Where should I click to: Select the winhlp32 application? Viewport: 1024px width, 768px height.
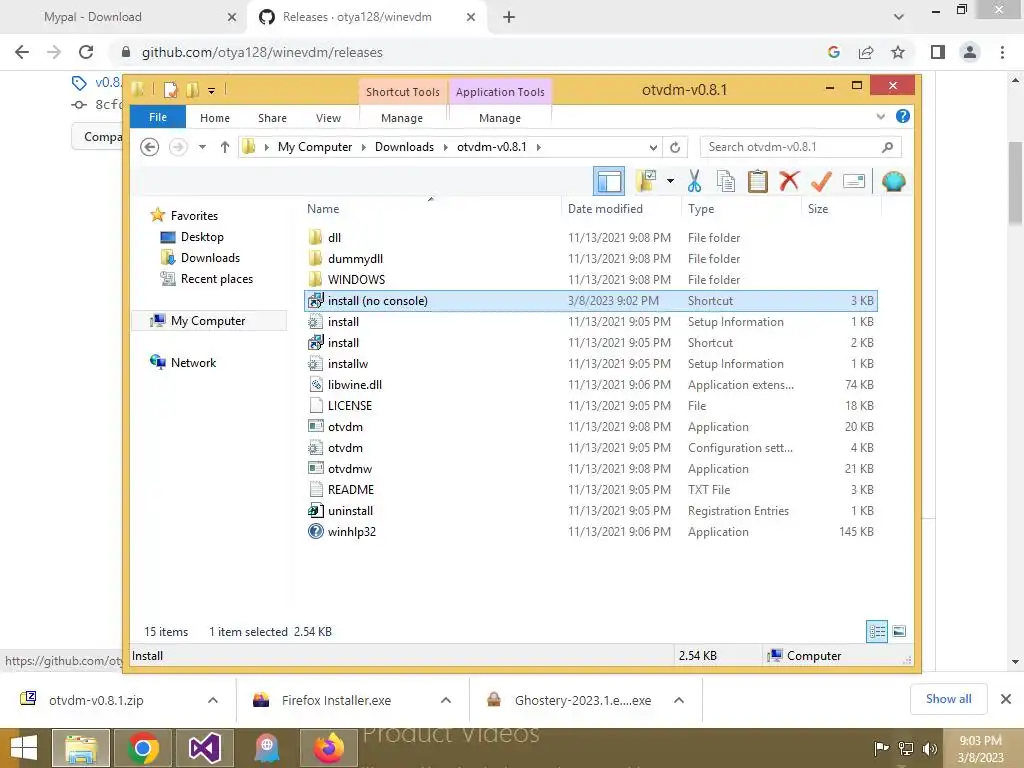coord(591,532)
